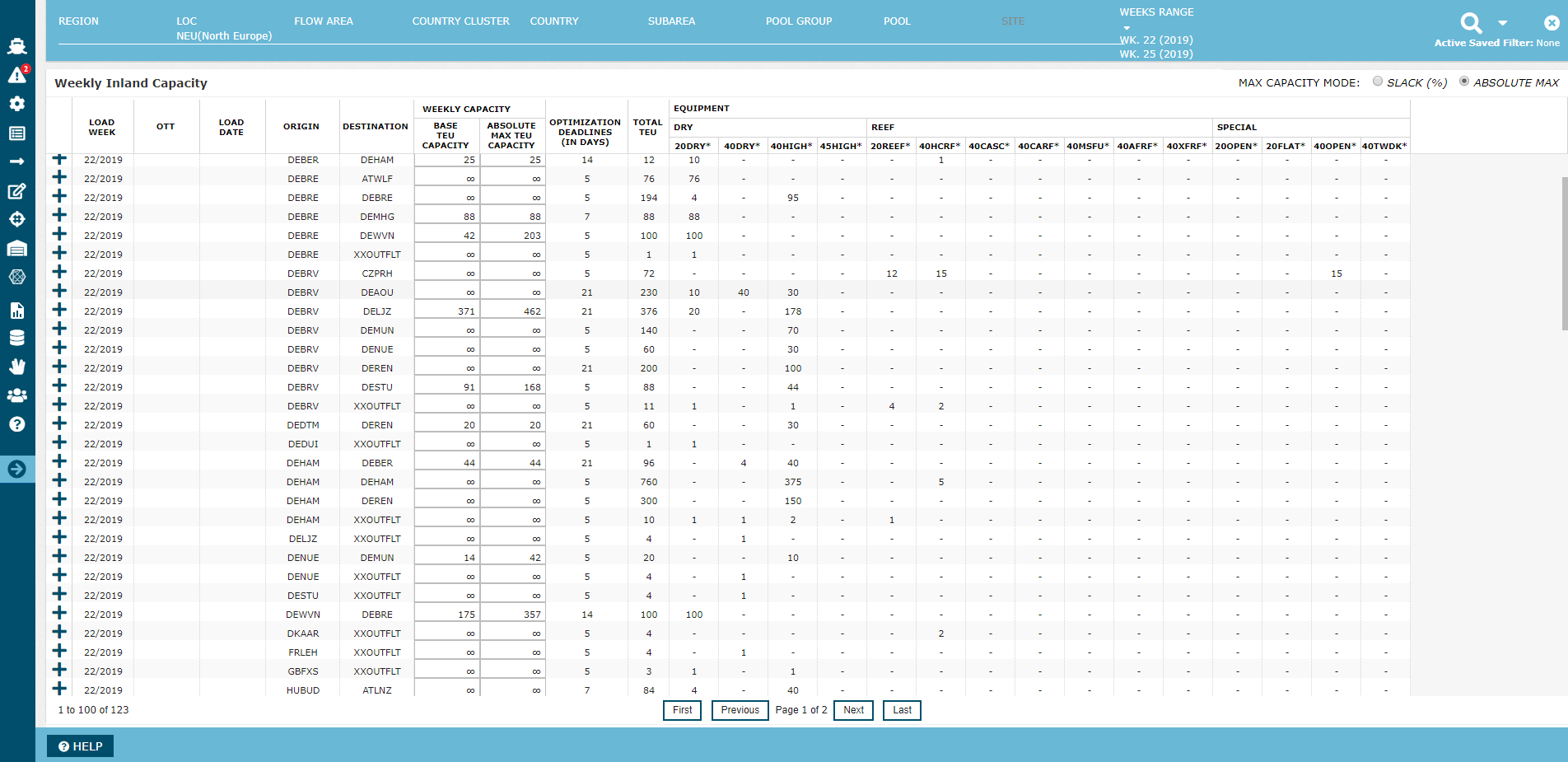This screenshot has width=1568, height=762.
Task: Expand the DEBRV to DELJZ row
Action: (x=59, y=311)
